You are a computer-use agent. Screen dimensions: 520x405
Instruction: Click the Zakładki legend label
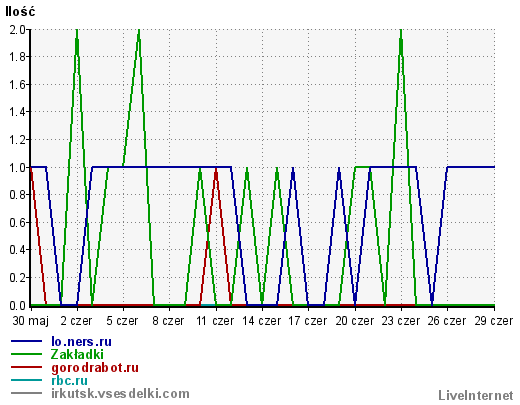click(77, 354)
